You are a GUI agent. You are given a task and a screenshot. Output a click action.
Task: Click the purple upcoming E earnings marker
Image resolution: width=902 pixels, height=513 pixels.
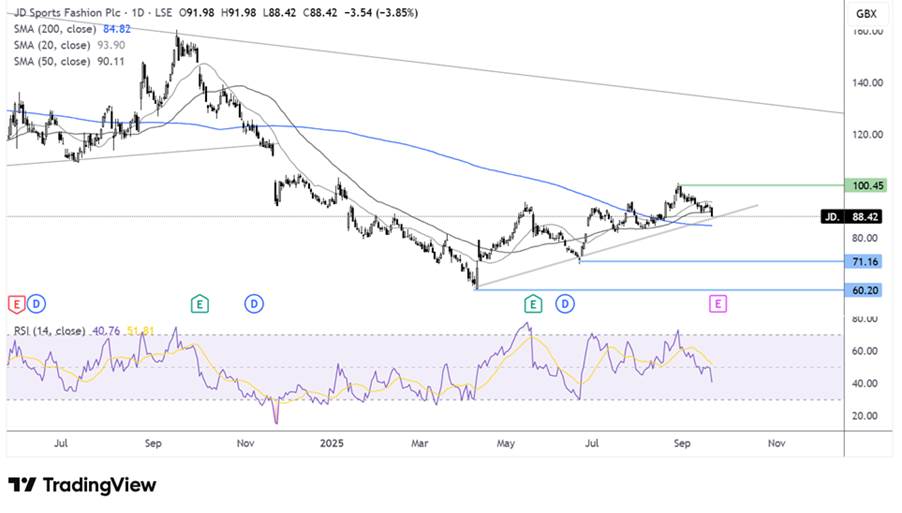(717, 304)
